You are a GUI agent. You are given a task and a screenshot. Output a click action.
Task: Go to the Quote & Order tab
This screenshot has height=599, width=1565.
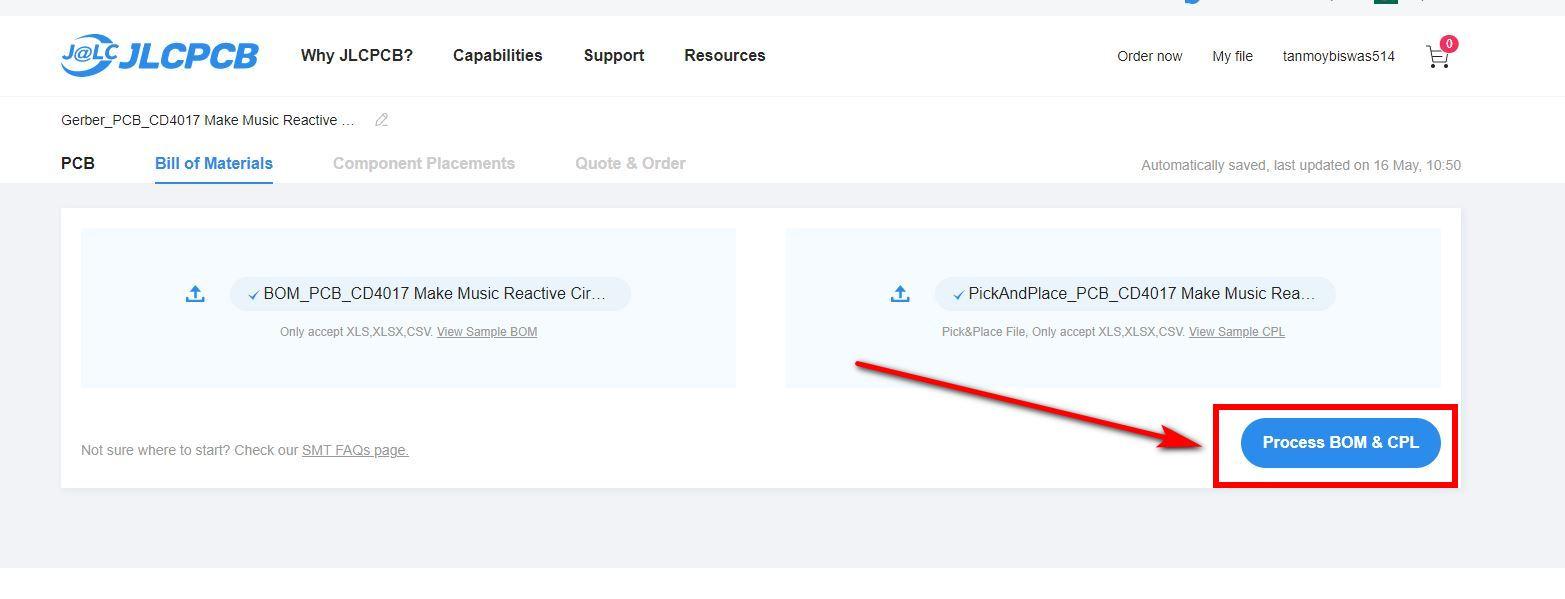click(630, 164)
